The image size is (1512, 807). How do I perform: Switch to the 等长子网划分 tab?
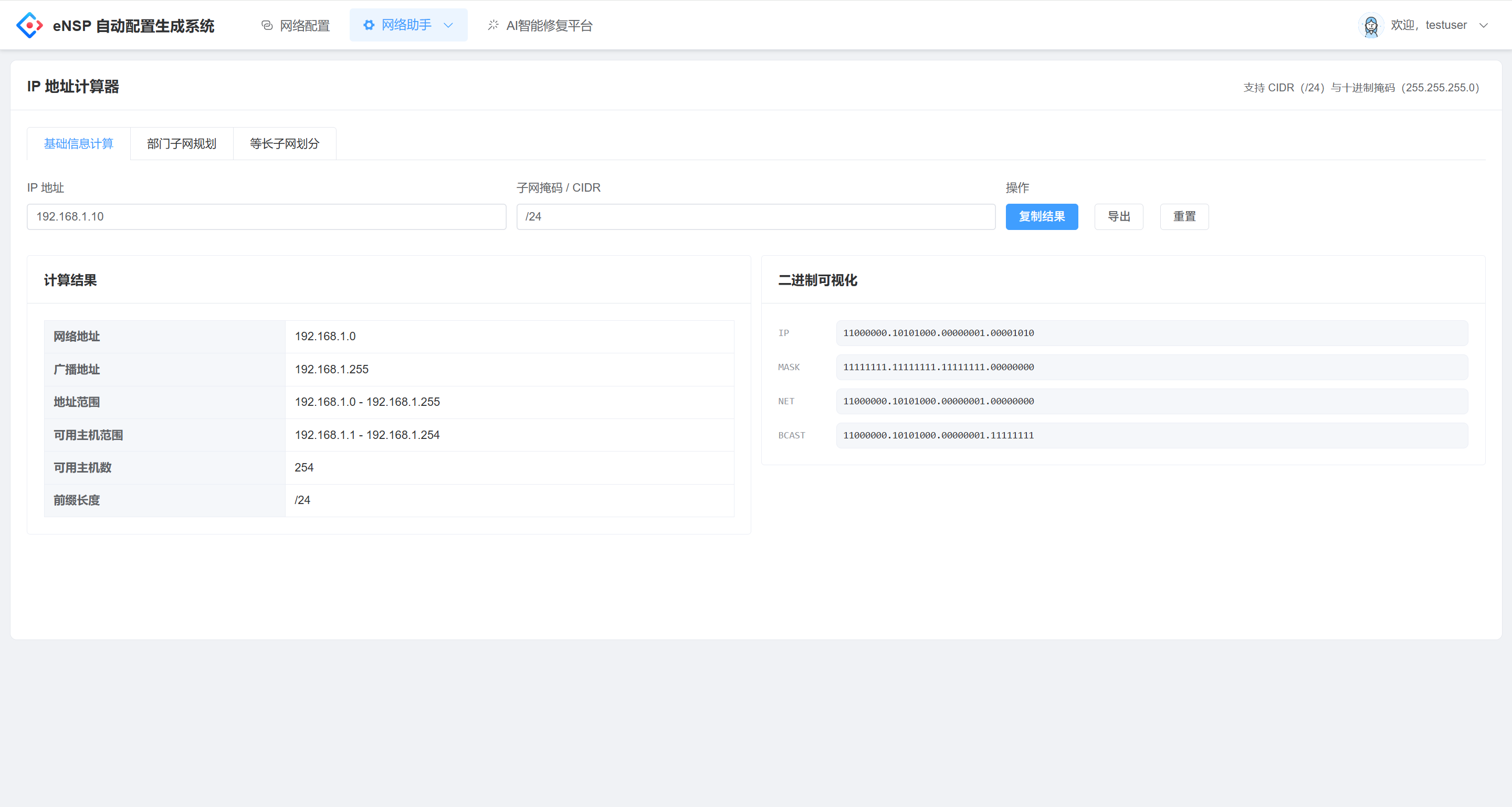tap(284, 144)
